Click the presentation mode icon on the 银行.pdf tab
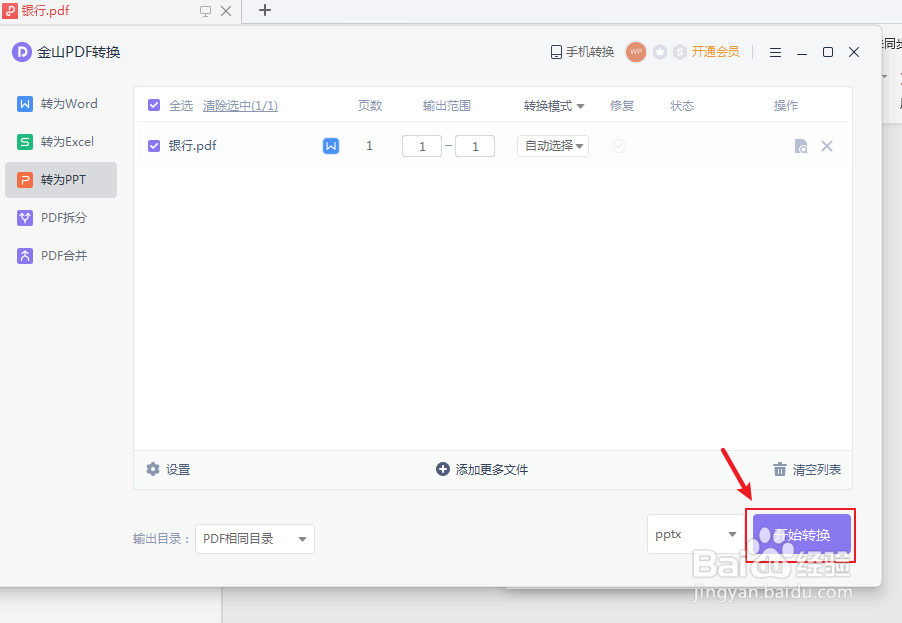This screenshot has width=902, height=623. point(205,11)
